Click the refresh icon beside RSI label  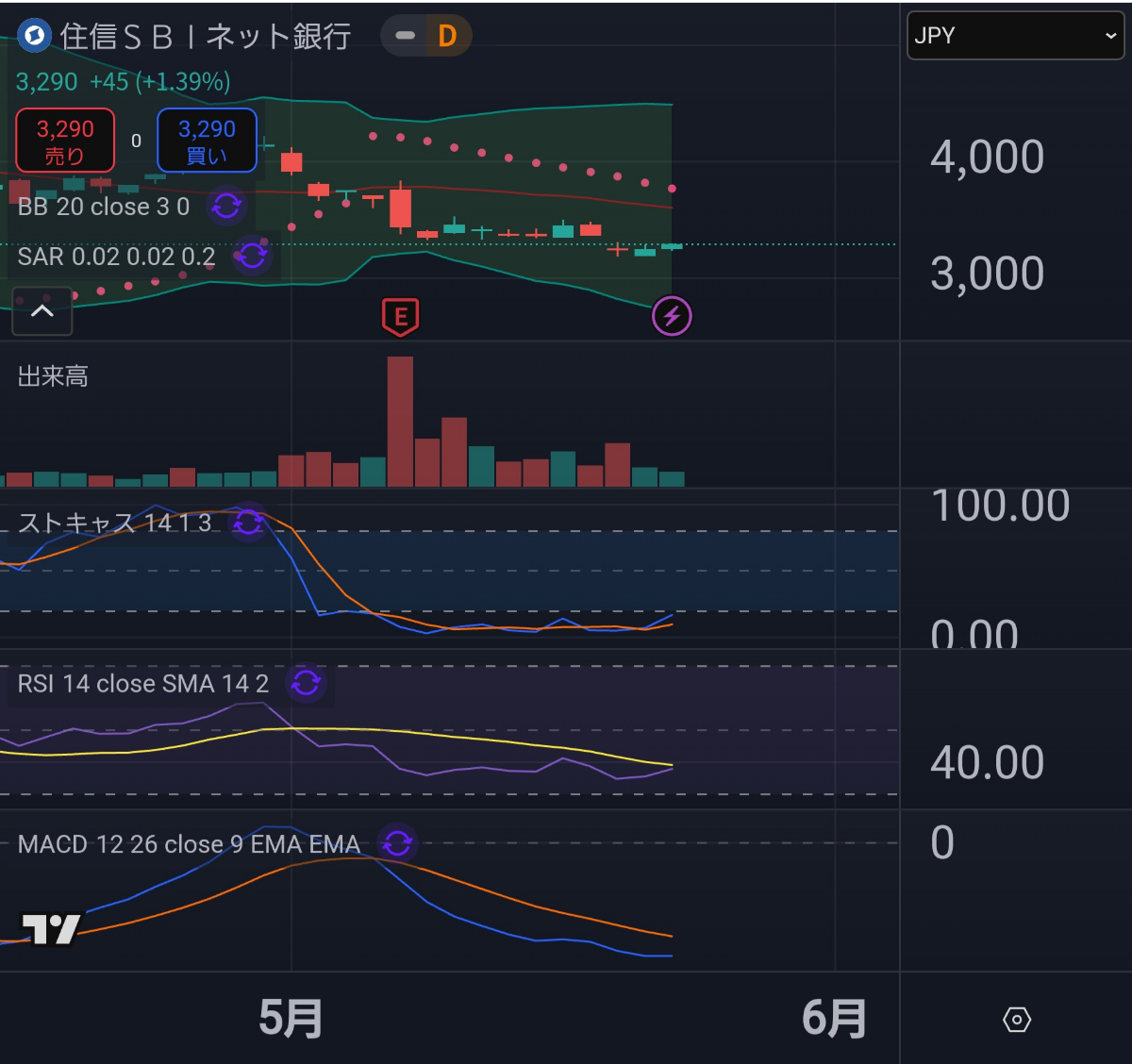click(306, 682)
